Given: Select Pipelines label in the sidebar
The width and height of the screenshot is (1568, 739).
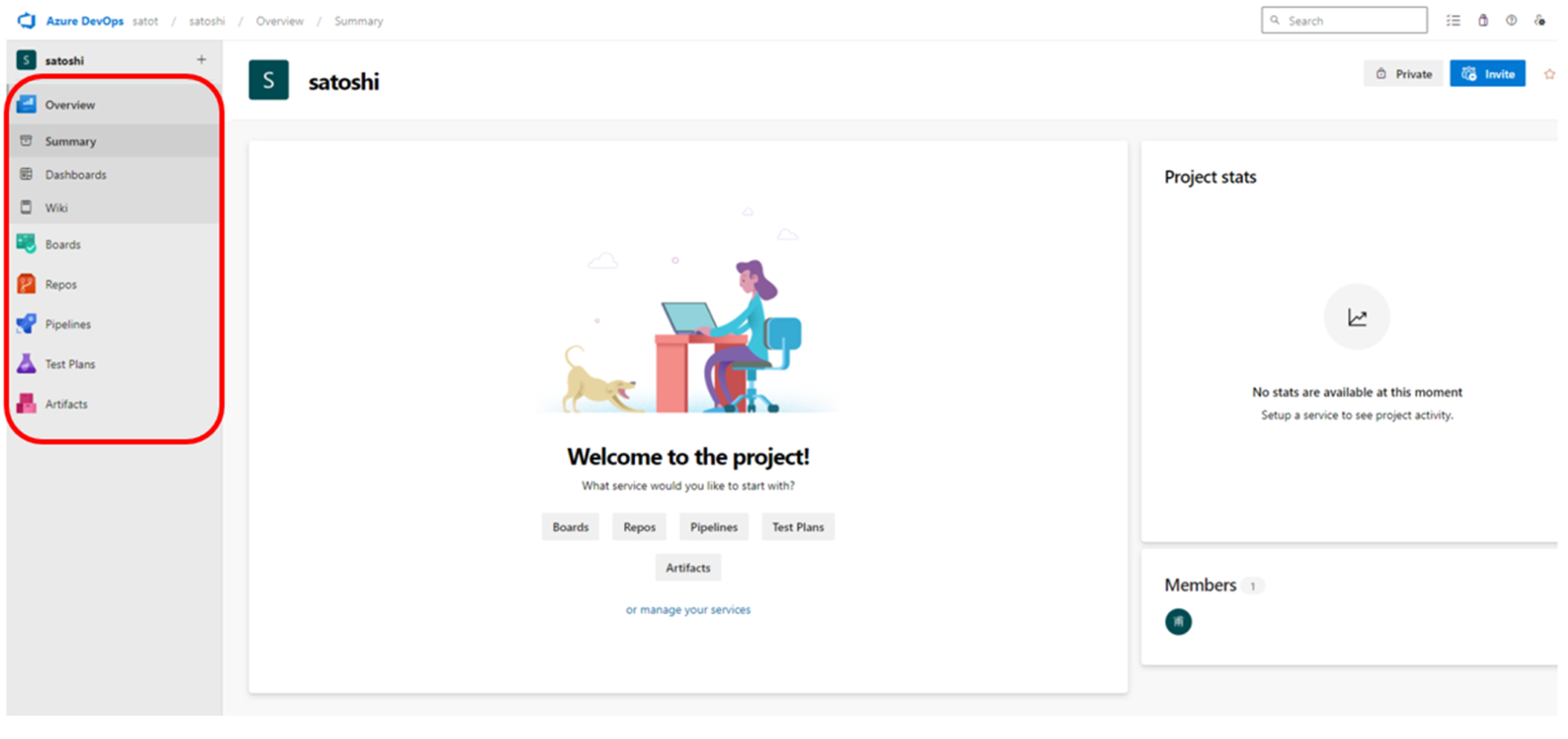Looking at the screenshot, I should click(x=67, y=324).
